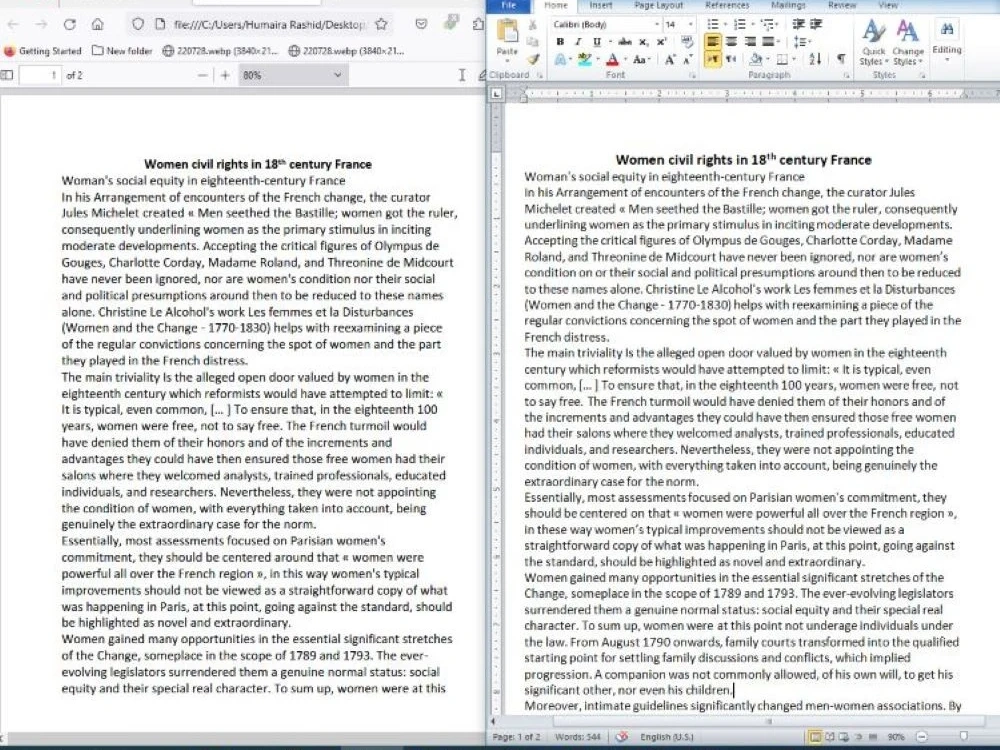
Task: Click Save to Pocket icon in browser
Action: point(421,24)
